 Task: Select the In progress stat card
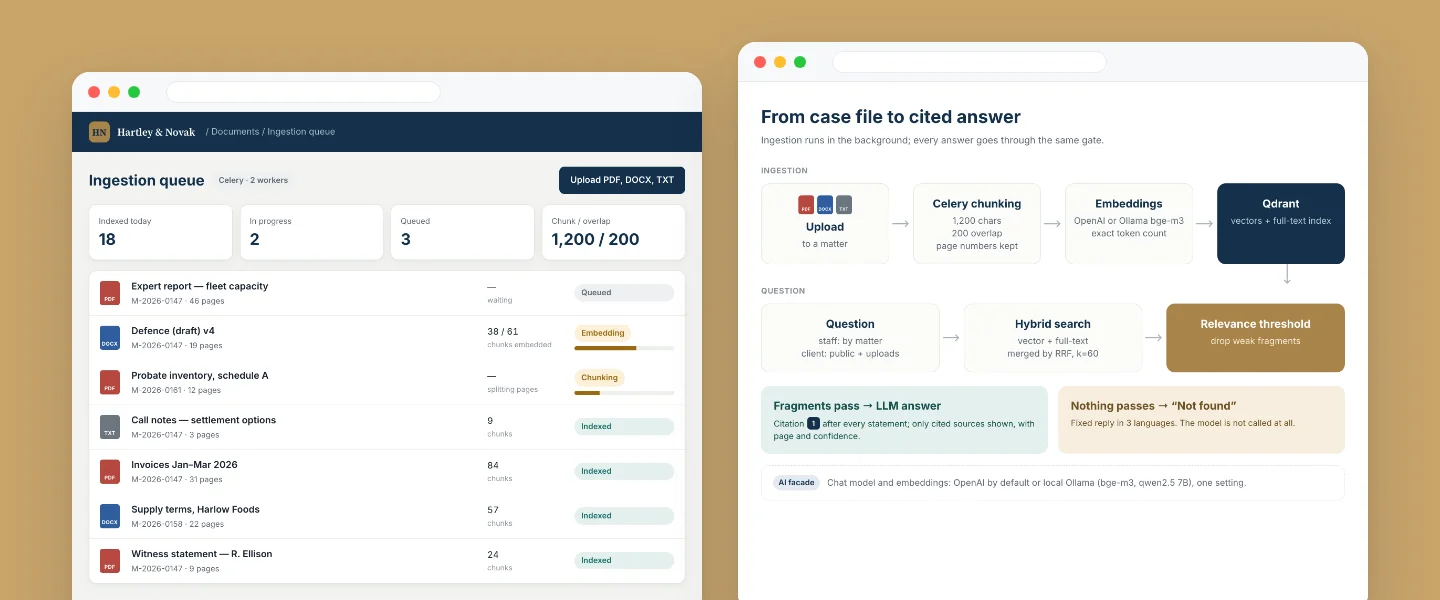312,232
